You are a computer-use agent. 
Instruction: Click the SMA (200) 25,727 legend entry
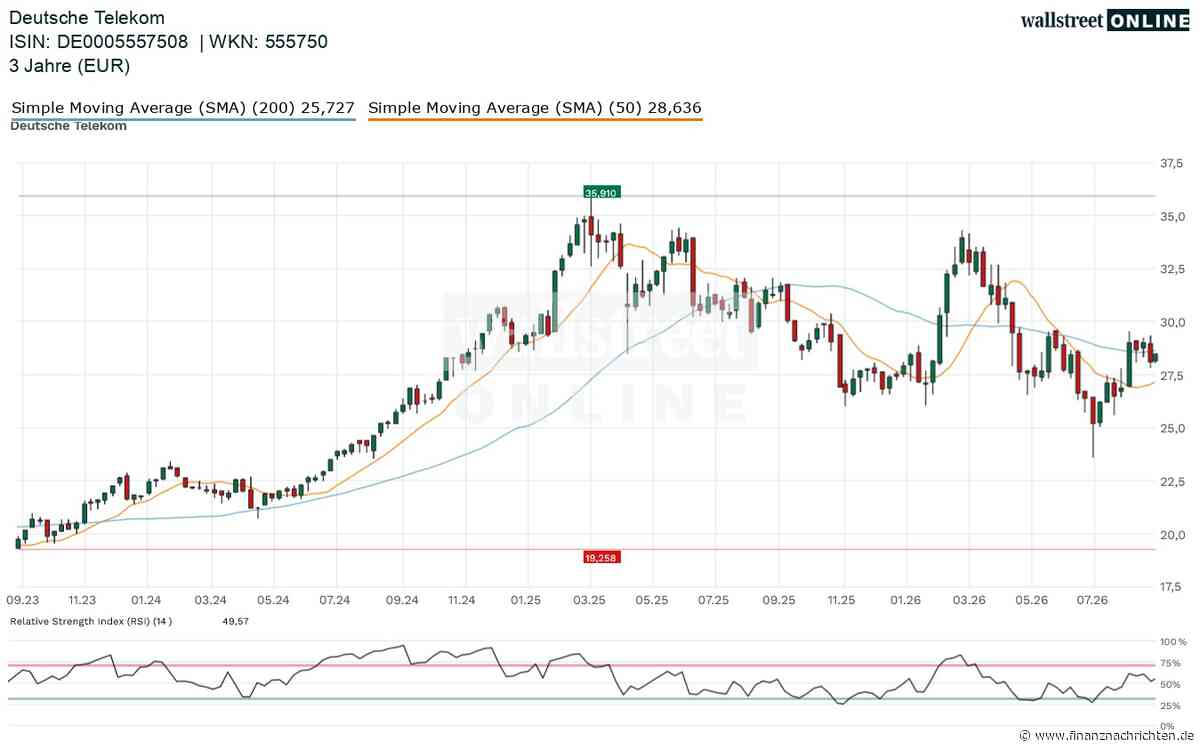click(x=183, y=107)
